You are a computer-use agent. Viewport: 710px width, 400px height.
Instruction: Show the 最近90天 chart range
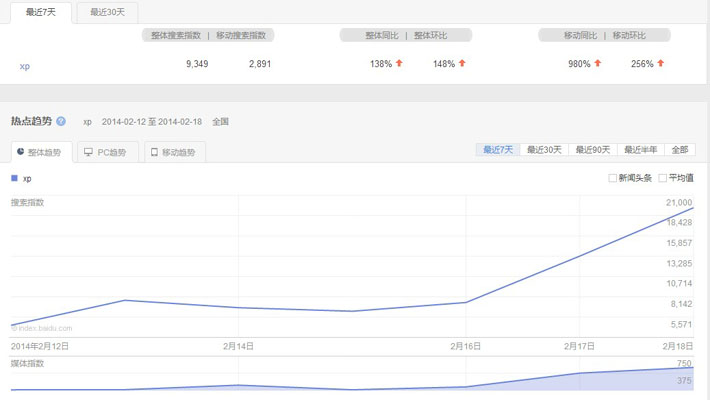(x=592, y=150)
